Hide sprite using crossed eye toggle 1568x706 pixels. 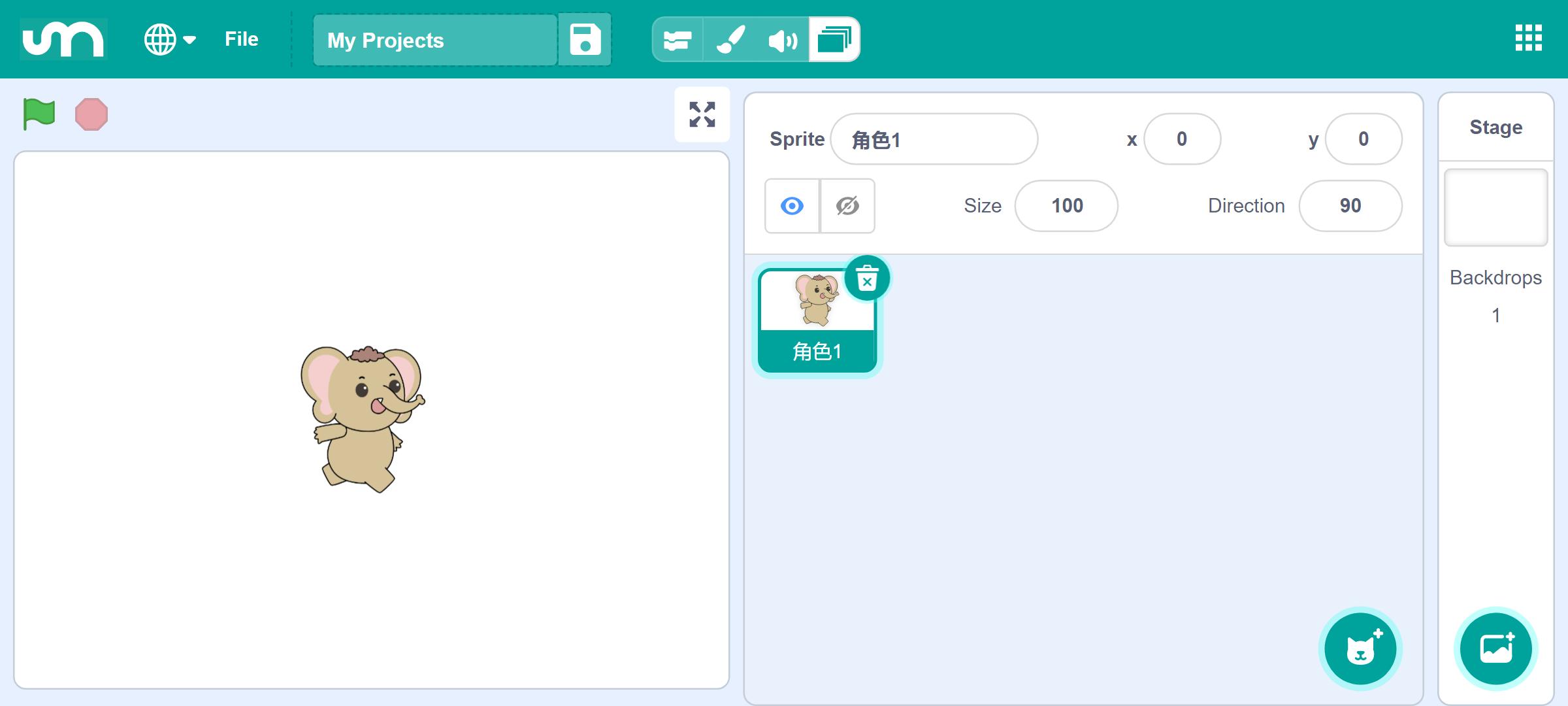tap(847, 206)
